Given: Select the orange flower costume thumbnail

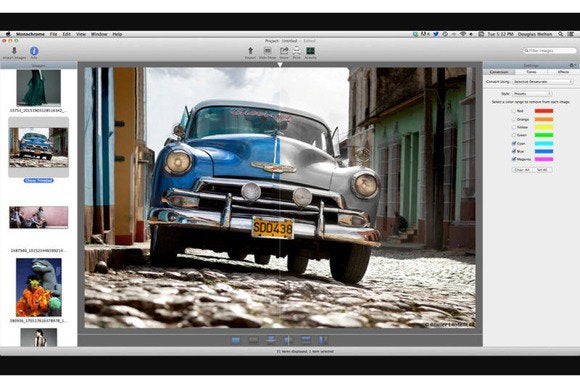Looking at the screenshot, I should click(x=39, y=287).
